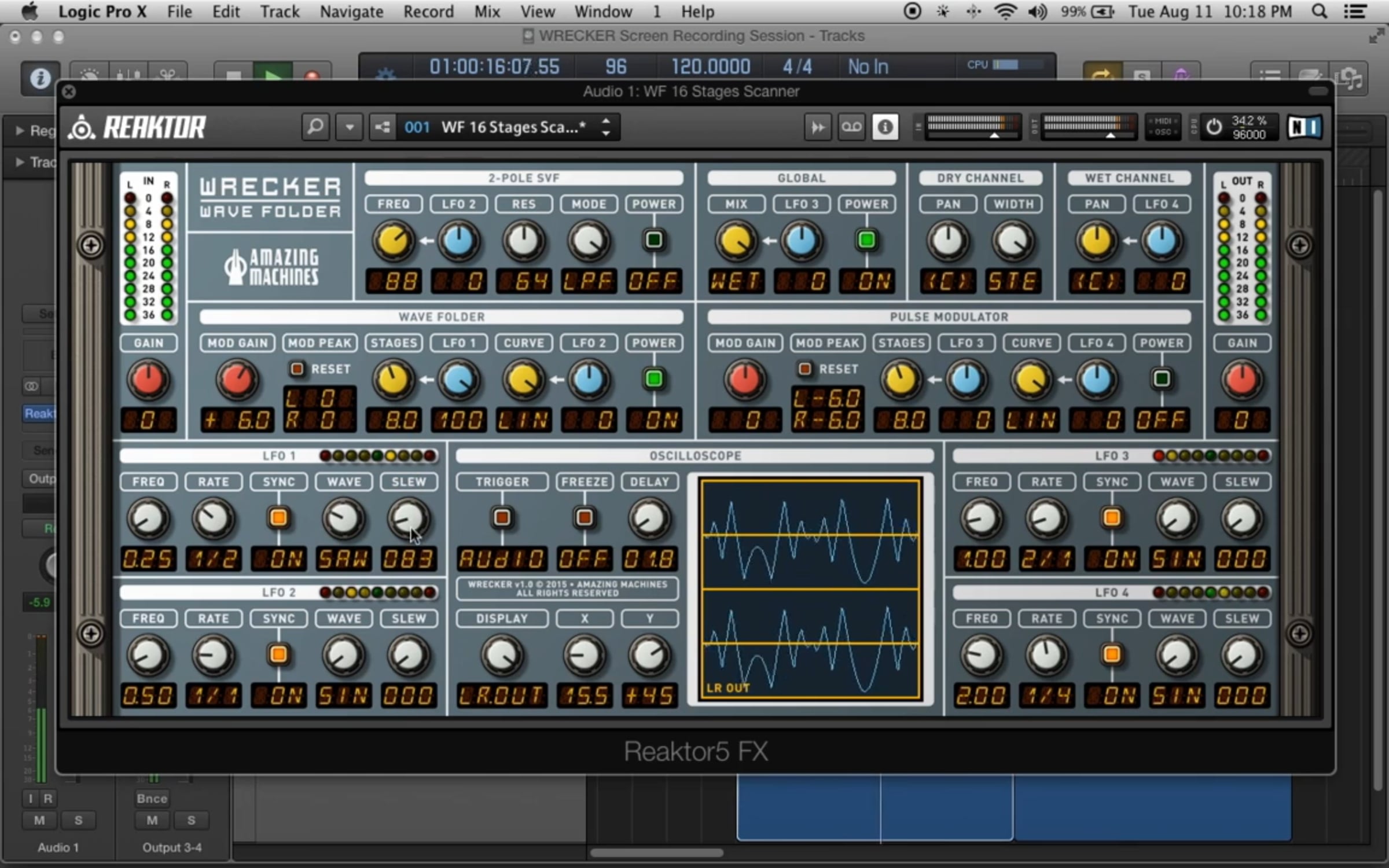Toggle the LFO 1 sync switch

pyautogui.click(x=278, y=517)
